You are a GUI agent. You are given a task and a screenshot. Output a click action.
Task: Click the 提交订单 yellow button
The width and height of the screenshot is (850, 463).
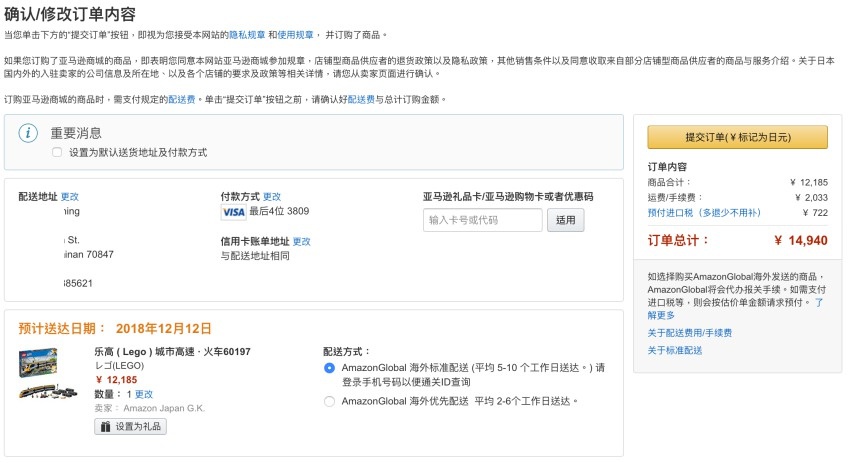[x=737, y=137]
